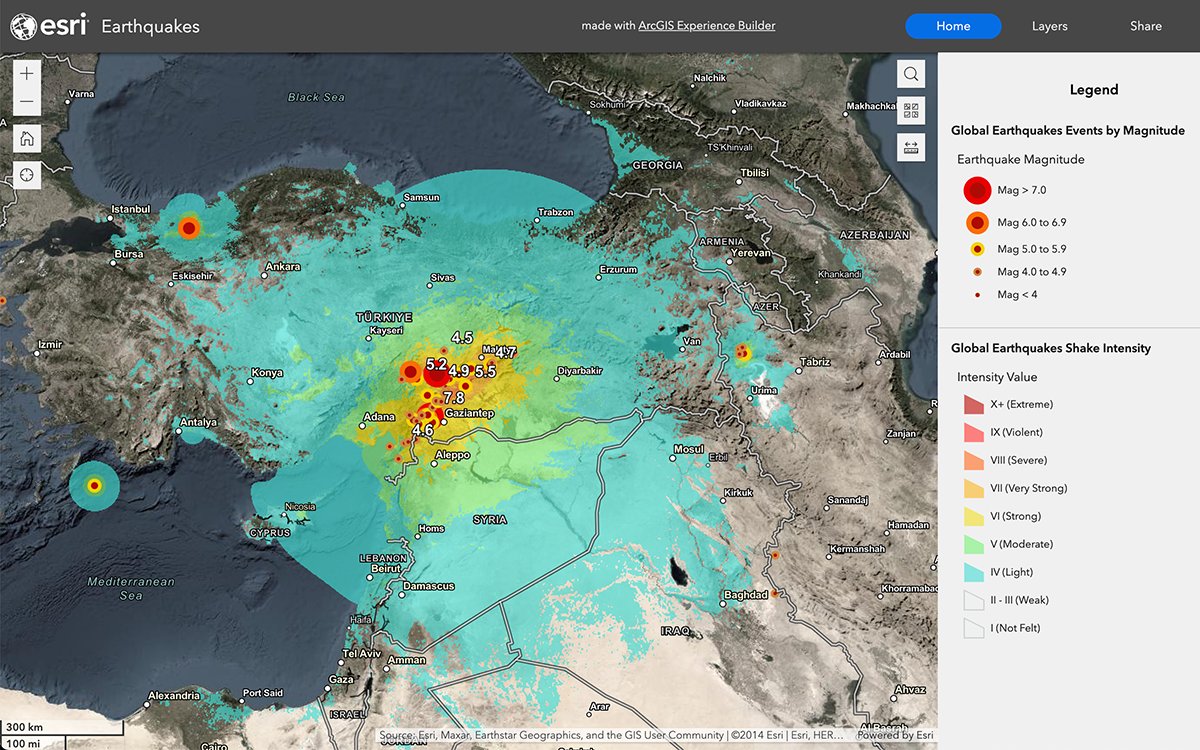This screenshot has width=1200, height=750.
Task: Switch to the Layers tab
Action: click(1049, 26)
